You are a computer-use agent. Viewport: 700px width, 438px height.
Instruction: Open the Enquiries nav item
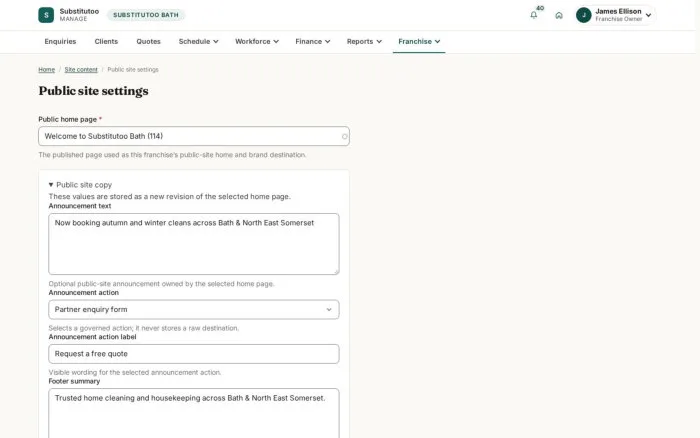(x=60, y=42)
